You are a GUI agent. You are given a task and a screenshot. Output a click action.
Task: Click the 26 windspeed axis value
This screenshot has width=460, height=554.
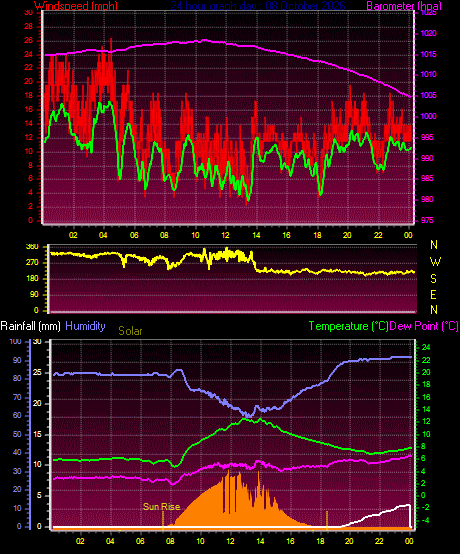pyautogui.click(x=29, y=41)
